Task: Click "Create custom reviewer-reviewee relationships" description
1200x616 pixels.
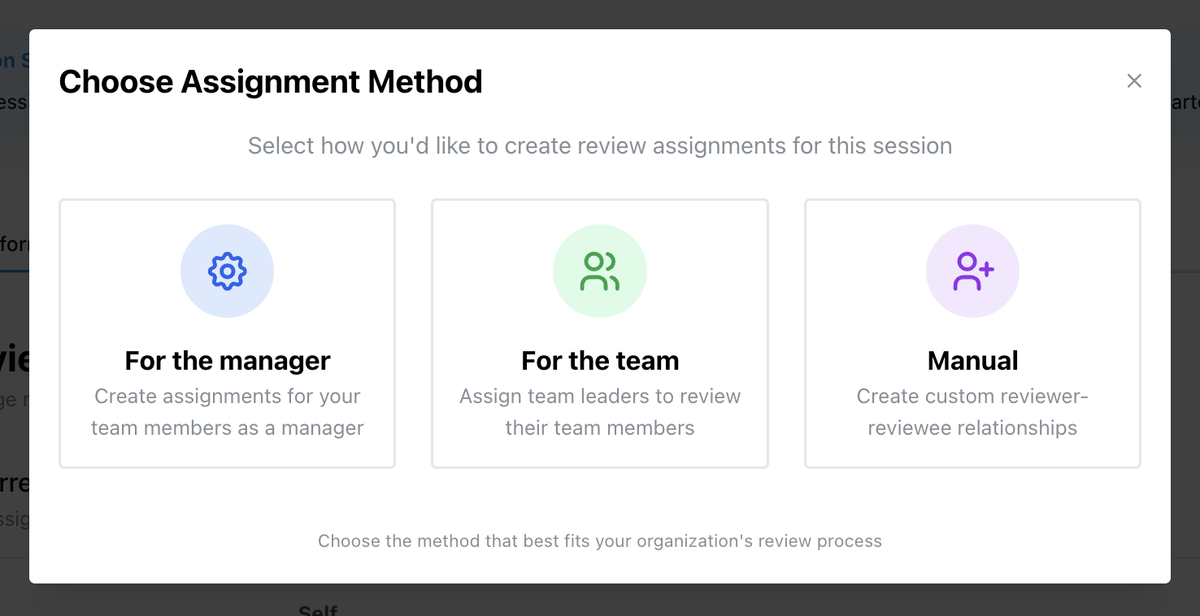Action: click(x=973, y=412)
